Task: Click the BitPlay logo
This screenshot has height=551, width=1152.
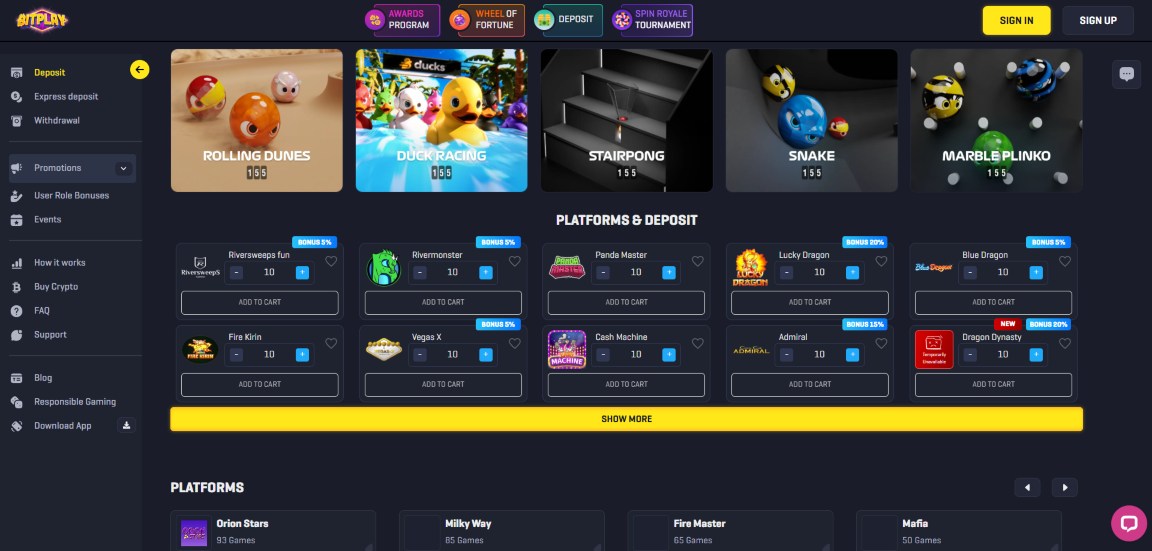Action: 42,20
